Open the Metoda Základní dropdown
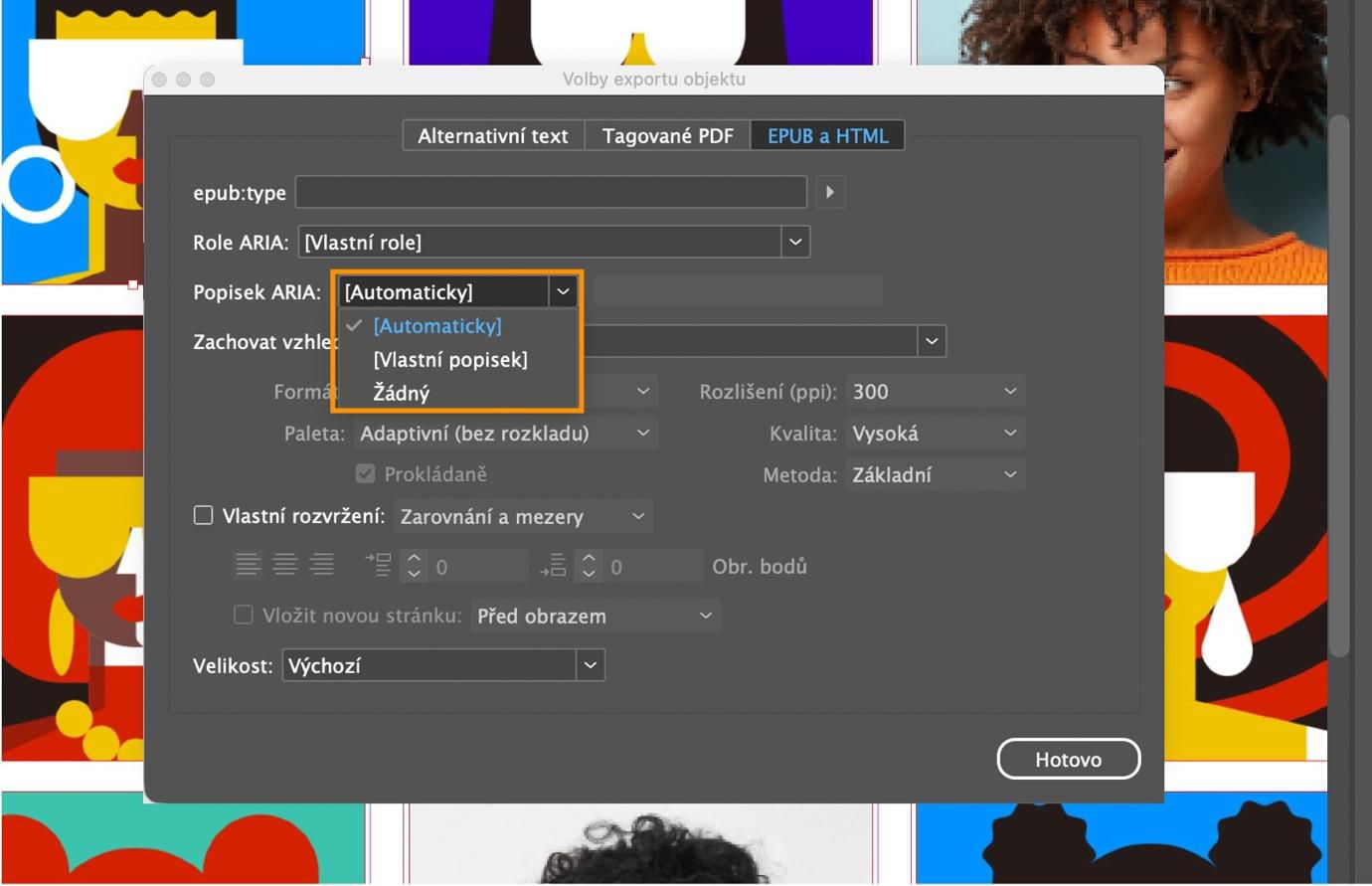This screenshot has height=886, width=1372. pyautogui.click(x=935, y=475)
